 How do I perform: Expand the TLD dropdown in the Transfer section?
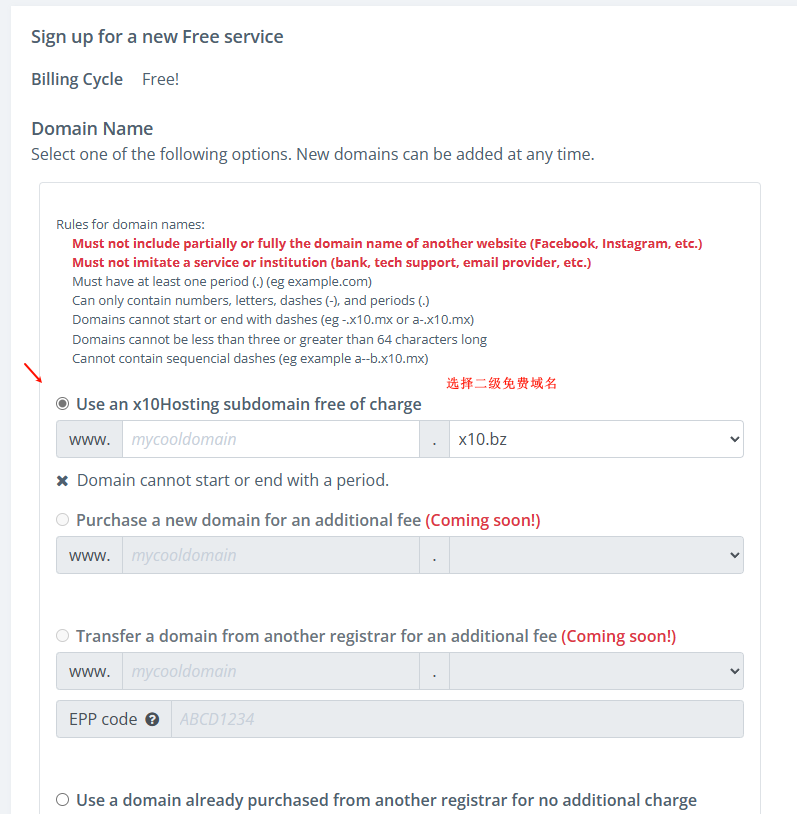(595, 671)
